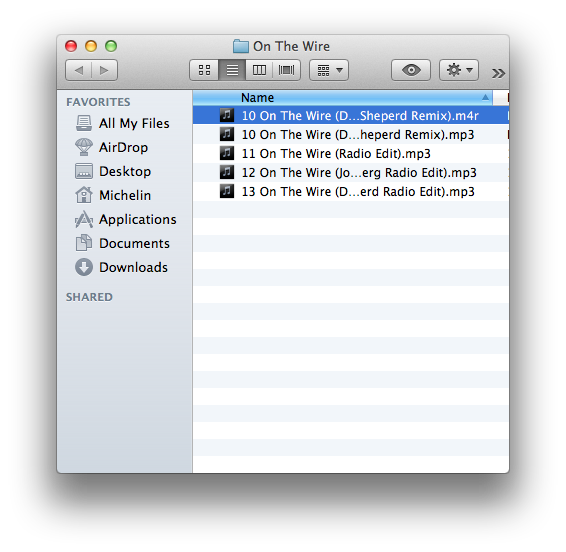Click the All My Files sidebar icon
This screenshot has height=552, width=566.
point(84,123)
